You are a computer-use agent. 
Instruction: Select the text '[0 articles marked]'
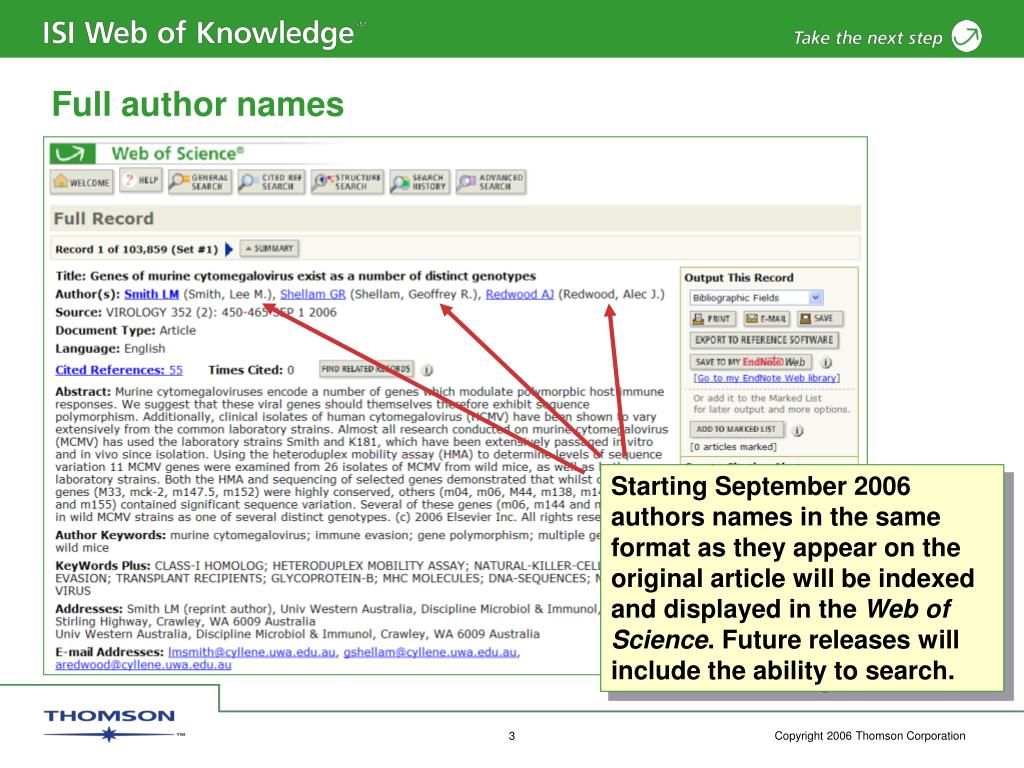click(733, 447)
